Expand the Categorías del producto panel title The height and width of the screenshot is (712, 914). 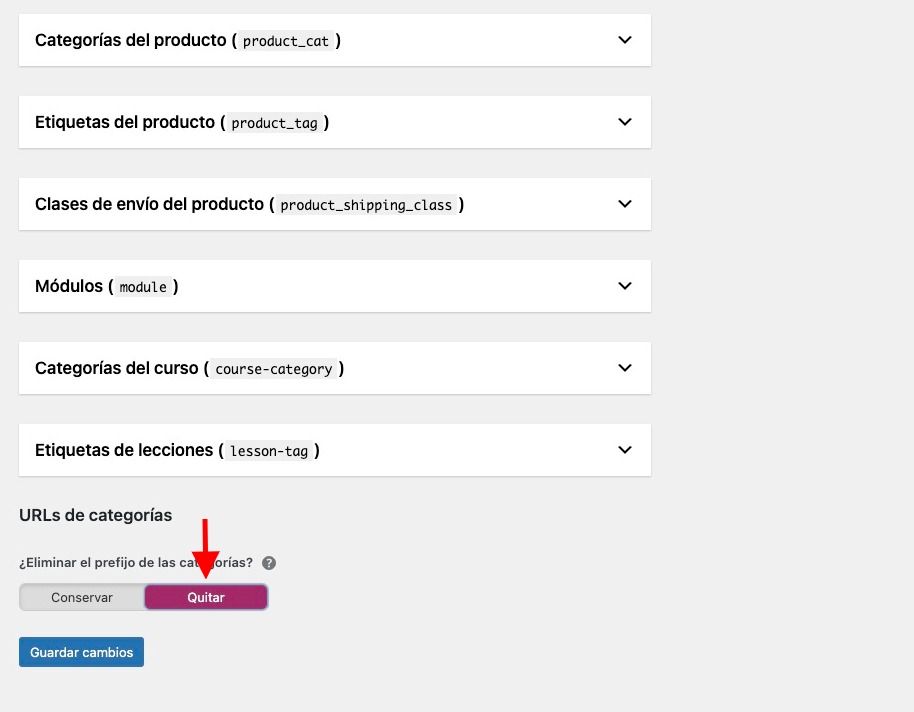coord(188,40)
